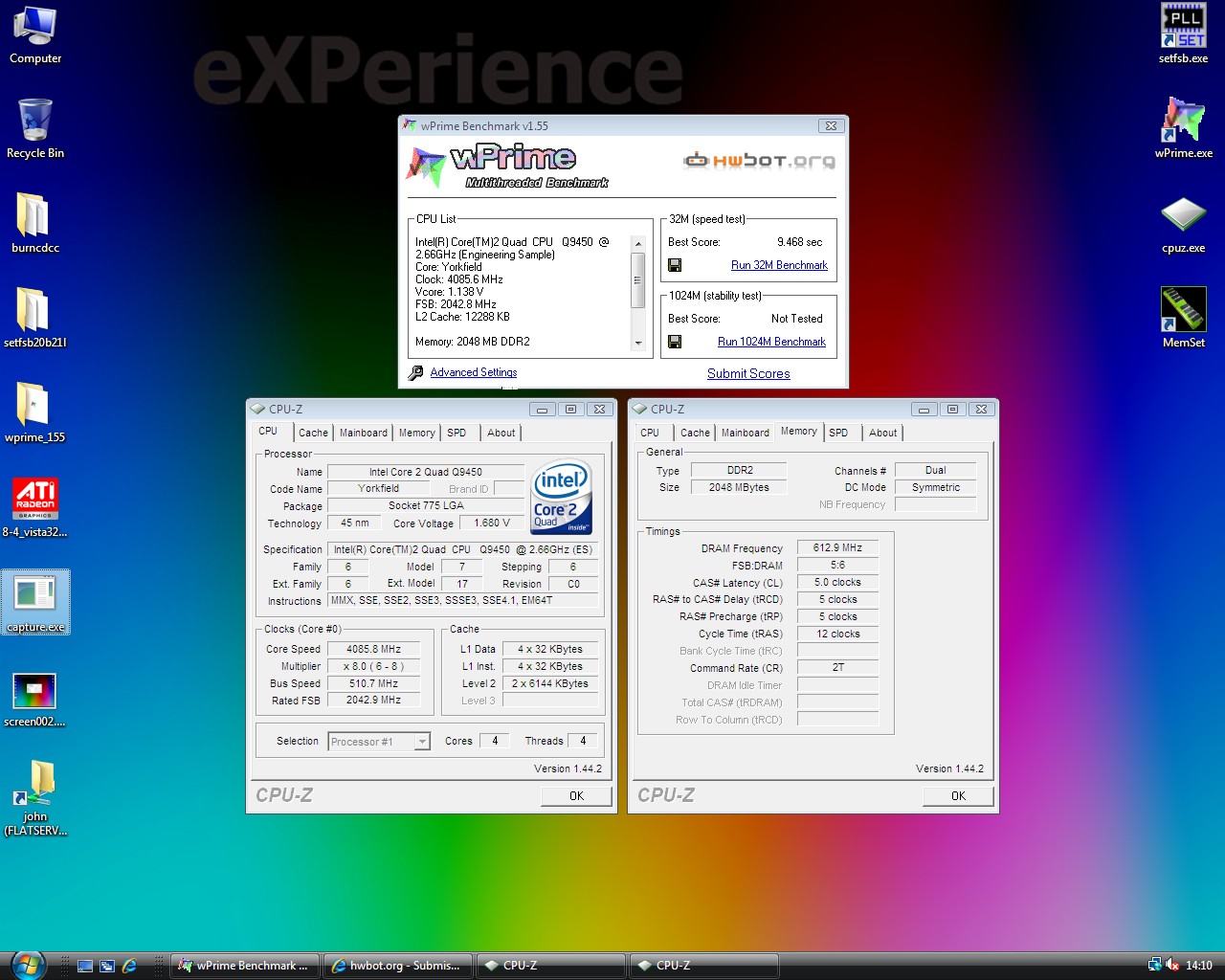1225x980 pixels.
Task: Switch to Cache tab in left CPU-Z
Action: tap(313, 433)
